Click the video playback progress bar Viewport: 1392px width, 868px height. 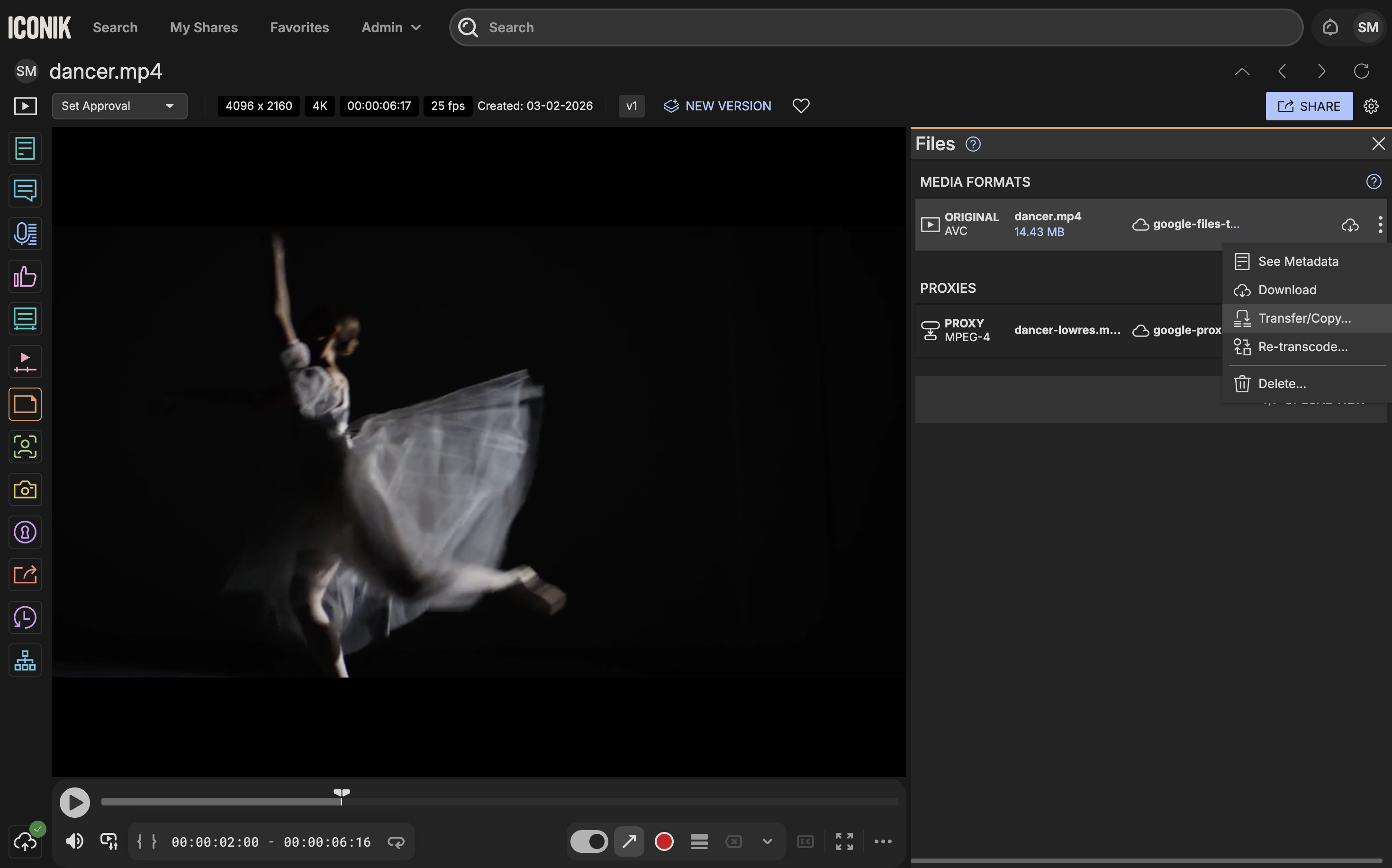[x=499, y=801]
